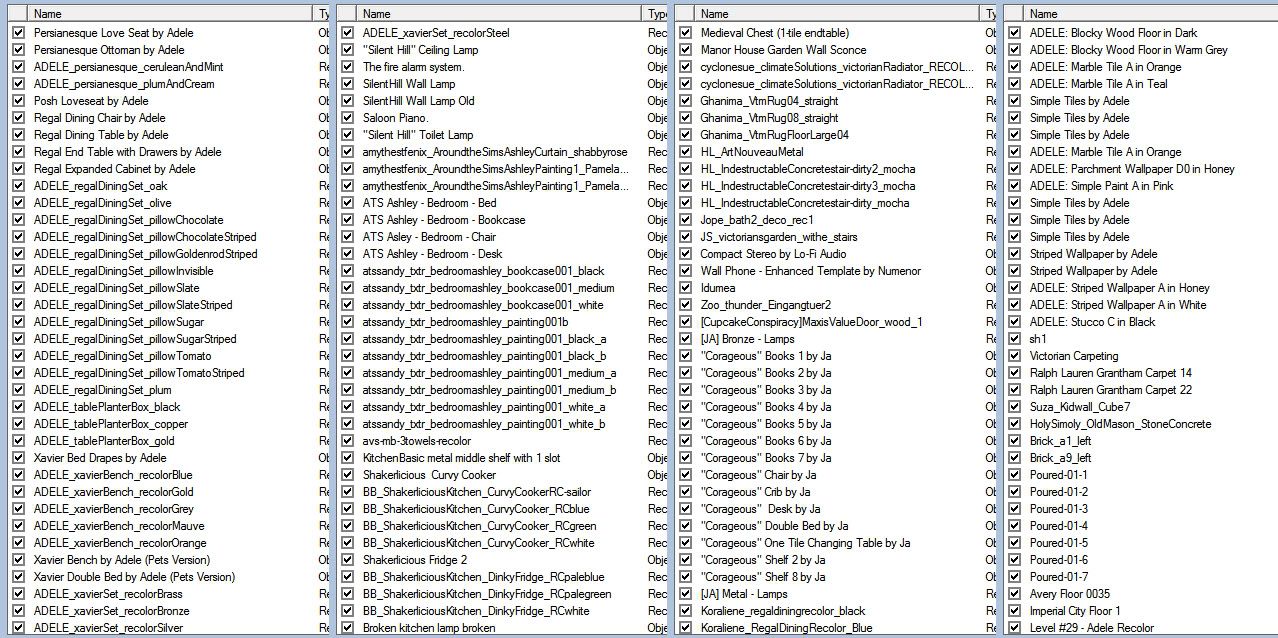Uncheck the sh1 checkbox
Screen dimensions: 1278x638
pos(1014,339)
